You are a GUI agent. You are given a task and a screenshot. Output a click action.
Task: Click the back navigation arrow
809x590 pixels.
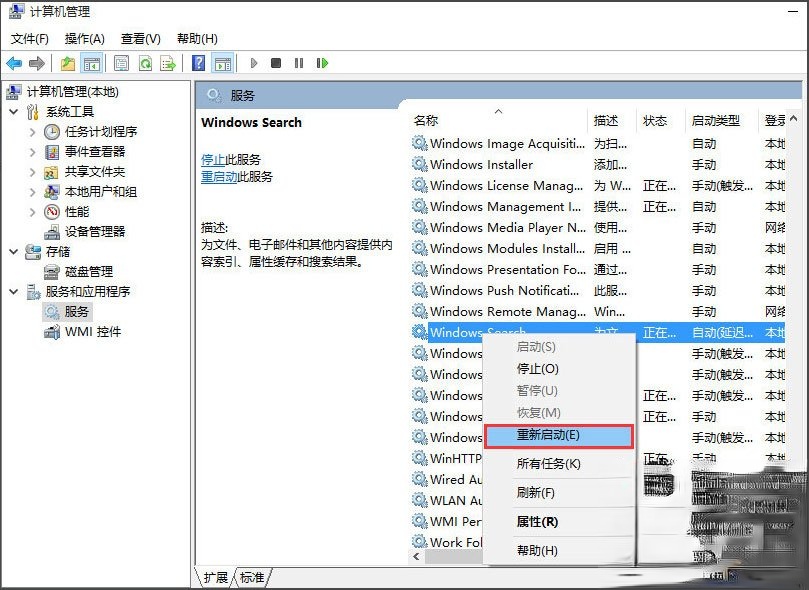click(x=15, y=62)
